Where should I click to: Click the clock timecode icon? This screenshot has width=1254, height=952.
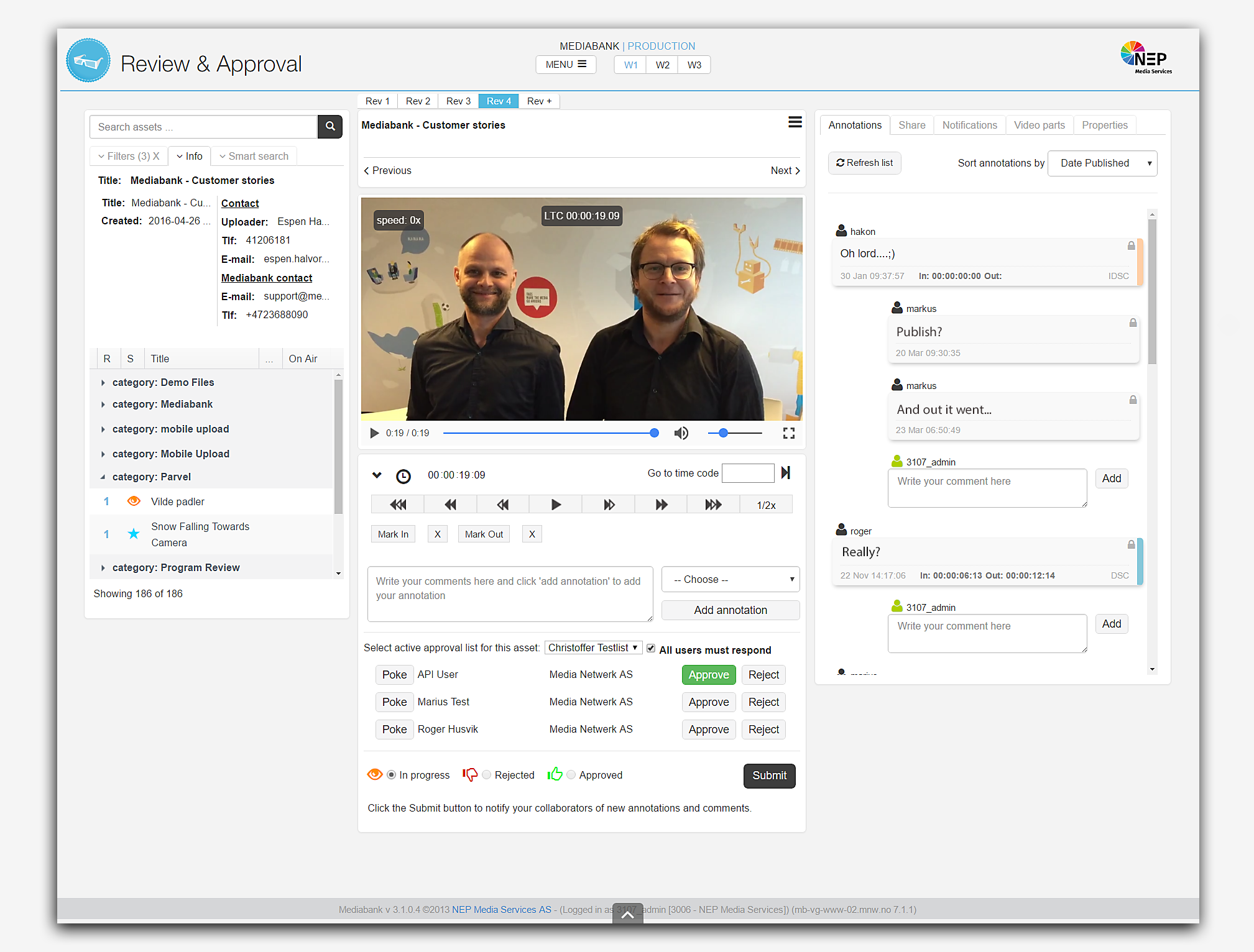click(403, 476)
